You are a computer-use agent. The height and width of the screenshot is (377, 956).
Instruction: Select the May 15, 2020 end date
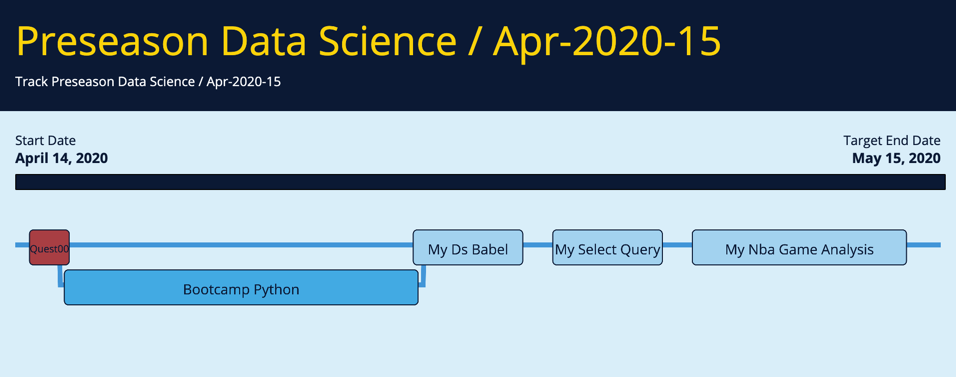click(x=896, y=159)
